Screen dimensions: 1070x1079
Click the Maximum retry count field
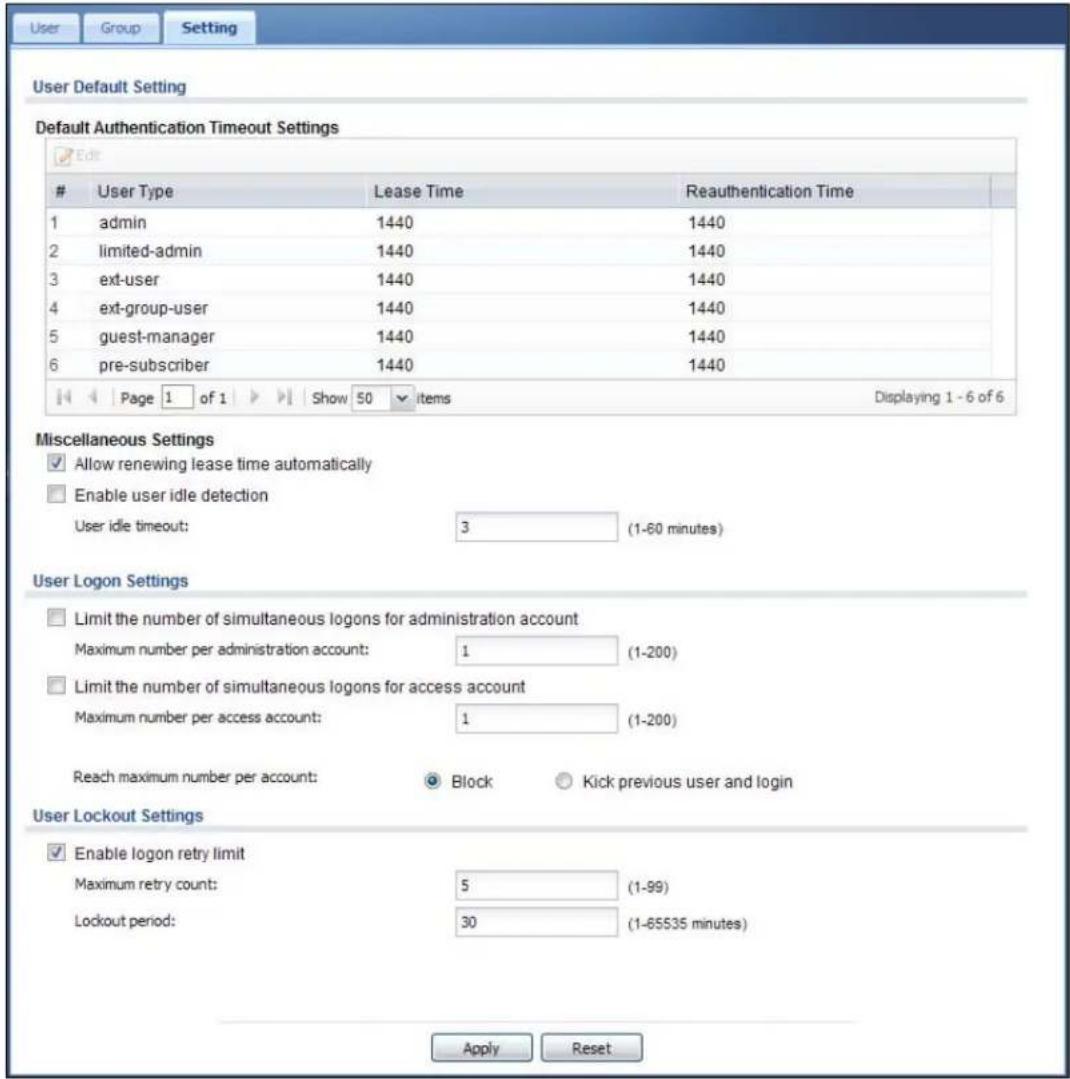click(537, 886)
